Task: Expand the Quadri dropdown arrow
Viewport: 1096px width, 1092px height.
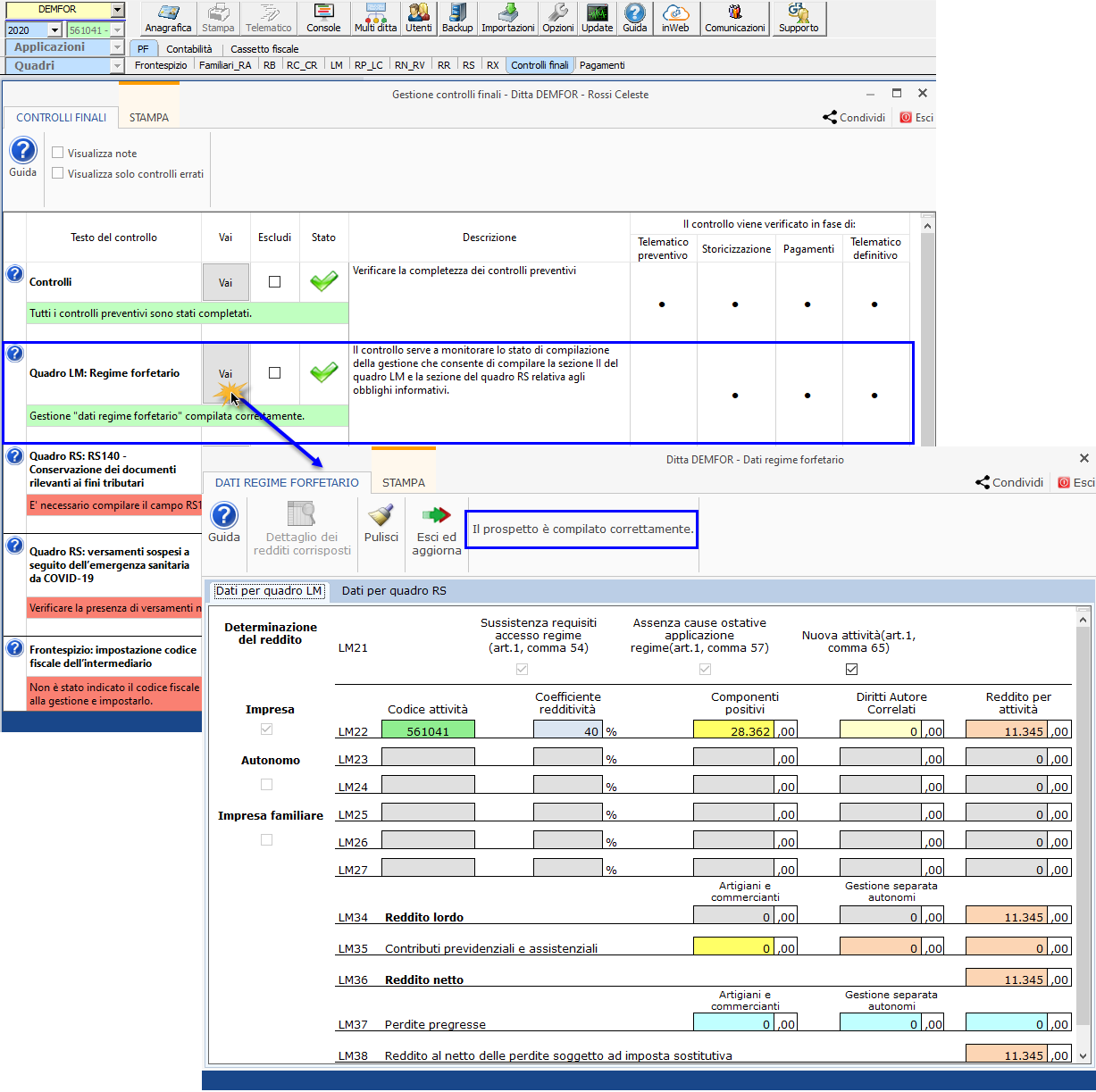Action: tap(117, 66)
